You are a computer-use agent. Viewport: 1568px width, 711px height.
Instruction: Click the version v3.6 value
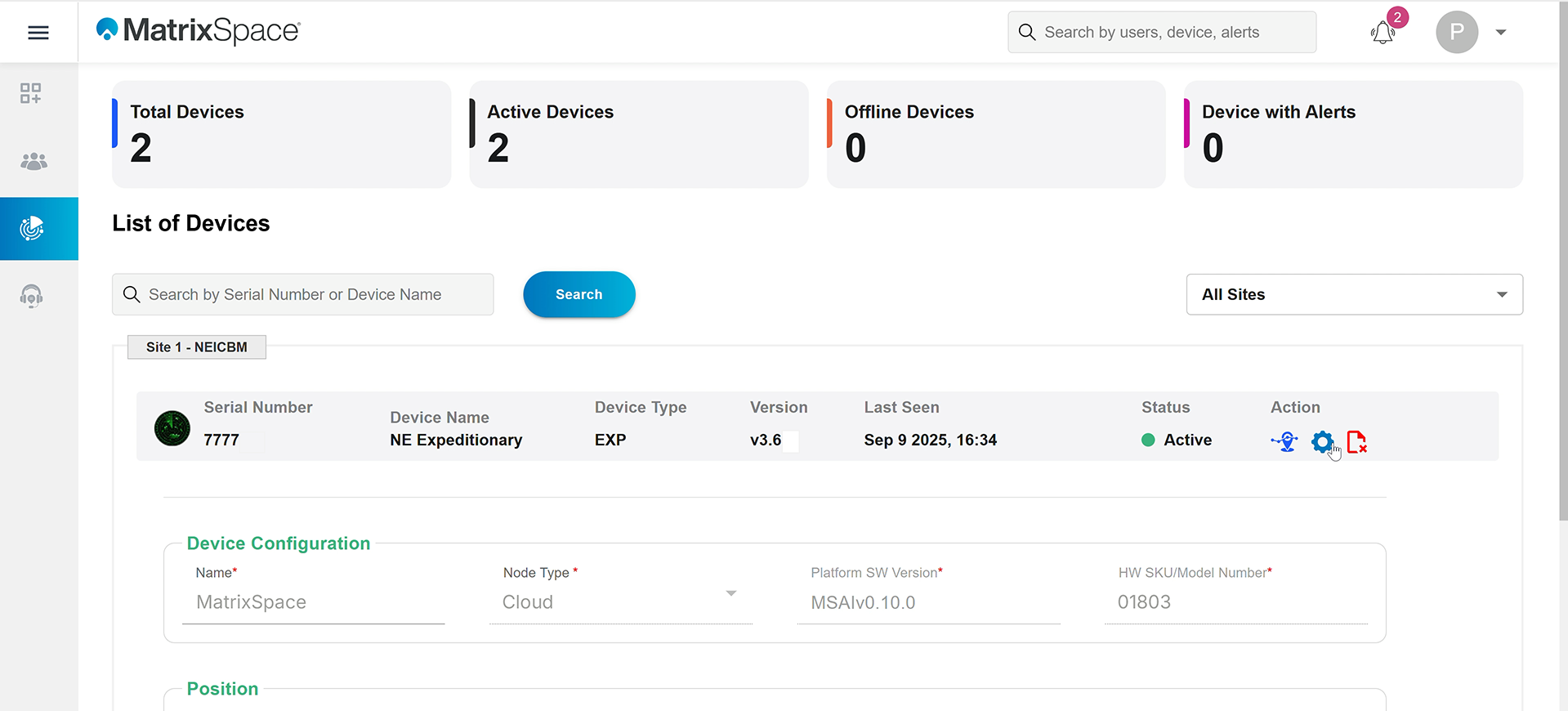pyautogui.click(x=766, y=440)
